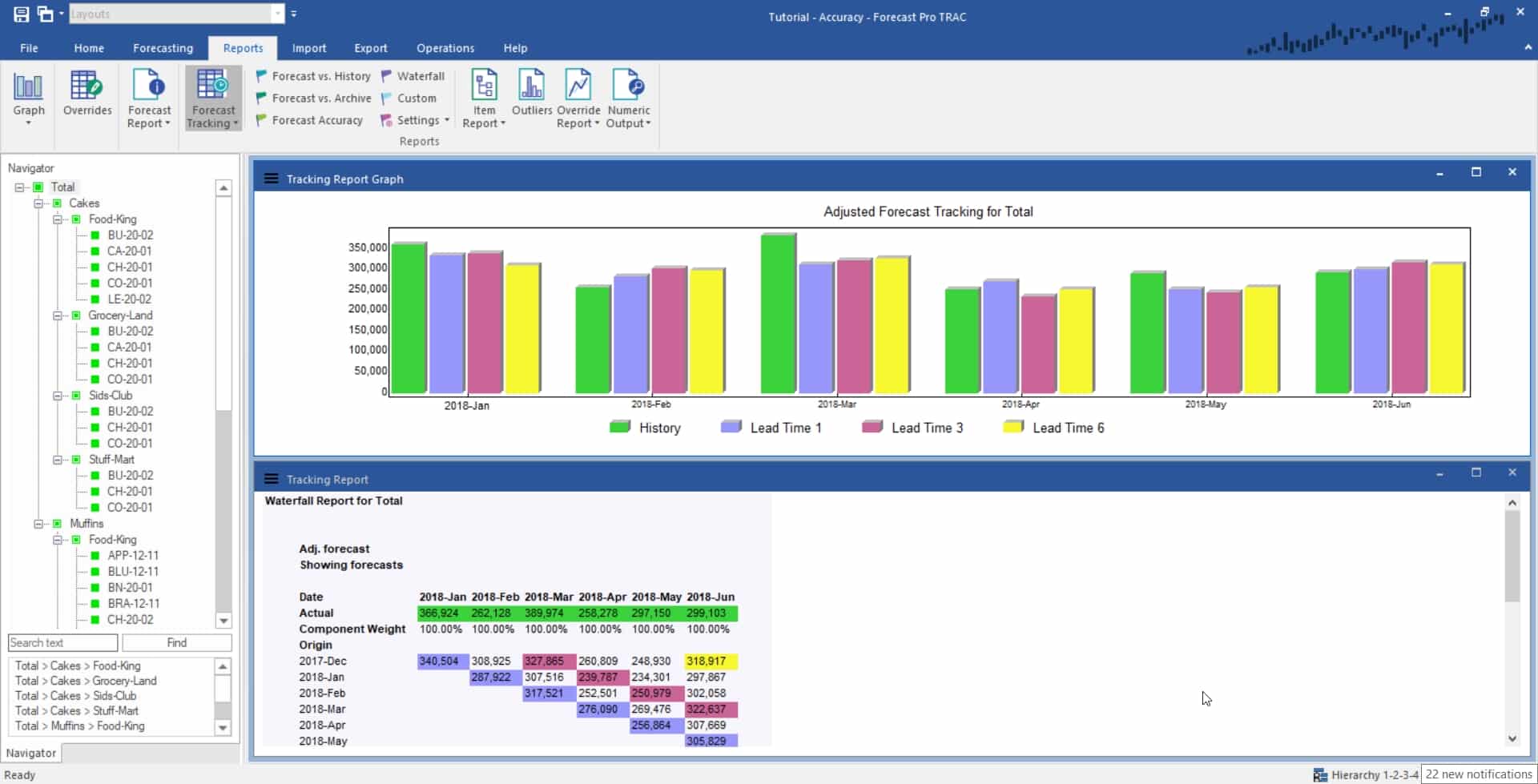Uncheck the Cakes item in Navigator
The width and height of the screenshot is (1538, 784).
pyautogui.click(x=56, y=203)
